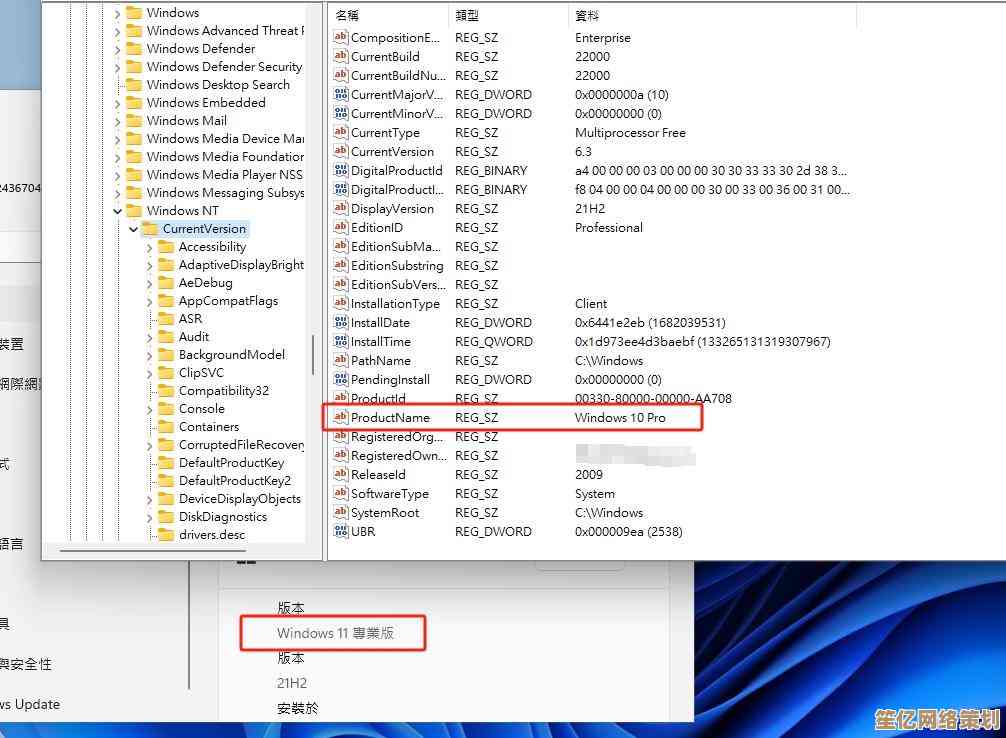The width and height of the screenshot is (1006, 738).
Task: Click the CurrentVersion open folder icon
Action: 150,229
